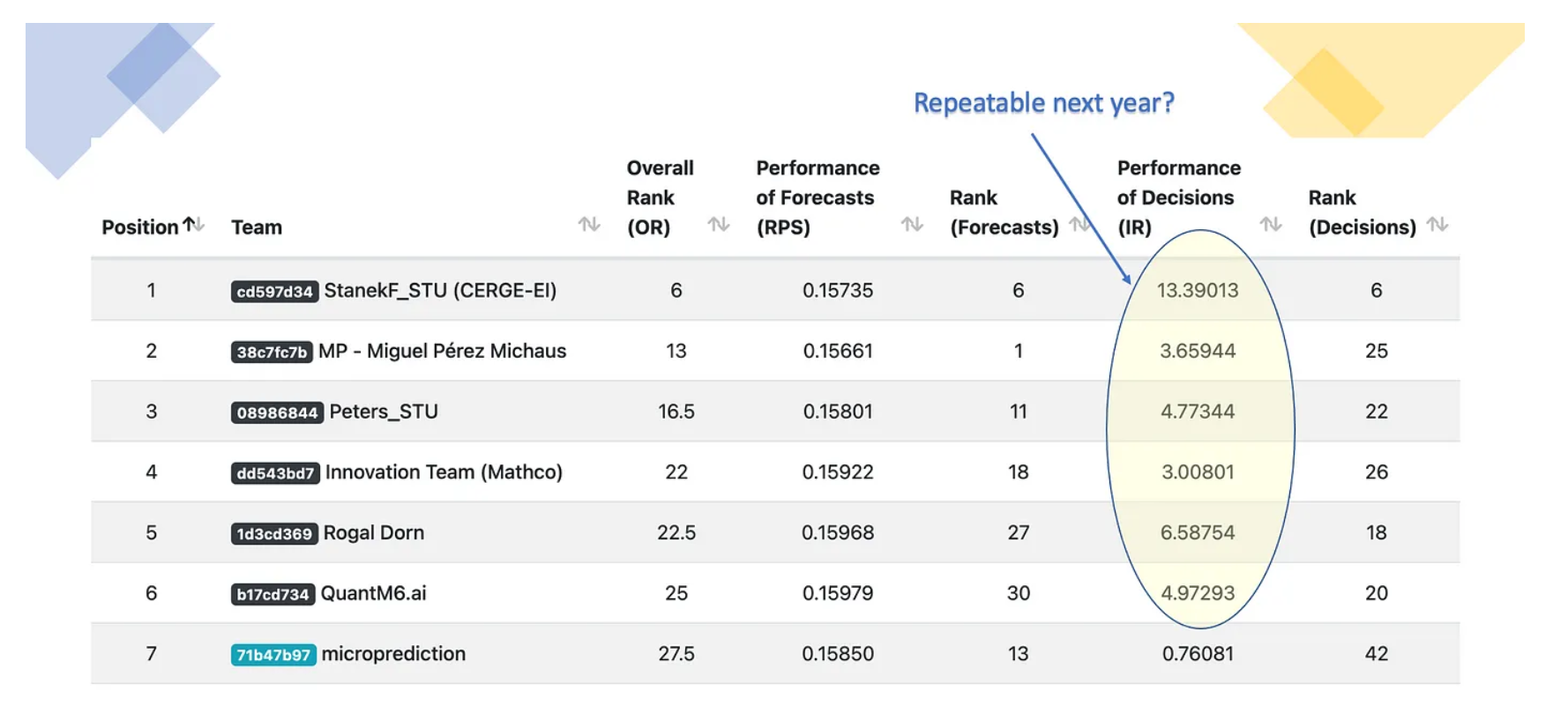Sort by Performance of Decisions arrows
The height and width of the screenshot is (728, 1568).
point(1271,225)
